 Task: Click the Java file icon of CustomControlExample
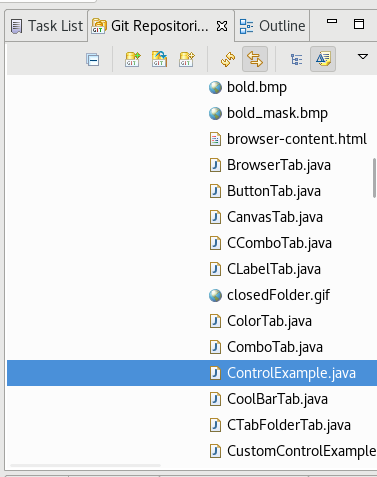[215, 451]
